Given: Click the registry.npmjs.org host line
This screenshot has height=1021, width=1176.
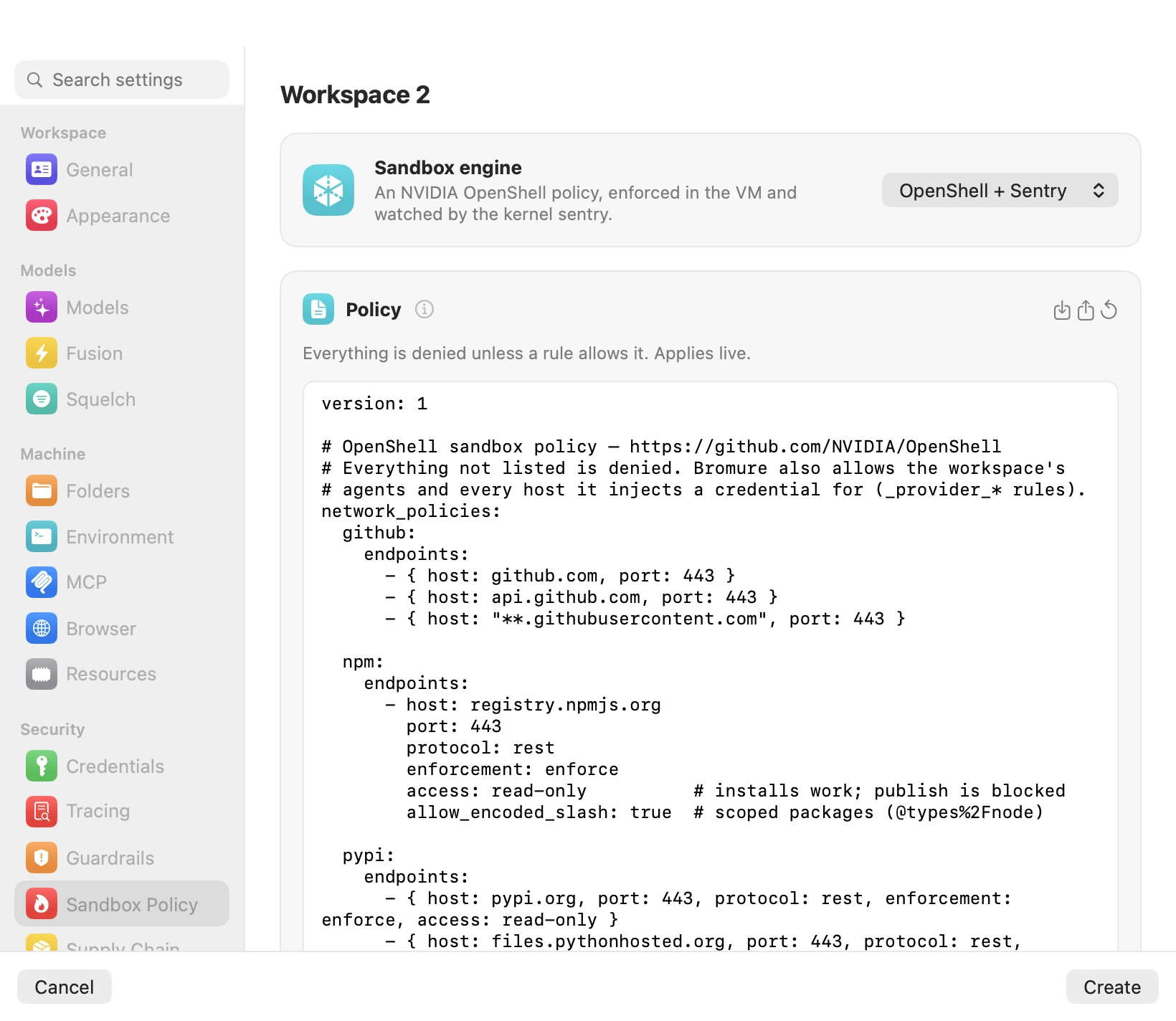Looking at the screenshot, I should click(523, 705).
